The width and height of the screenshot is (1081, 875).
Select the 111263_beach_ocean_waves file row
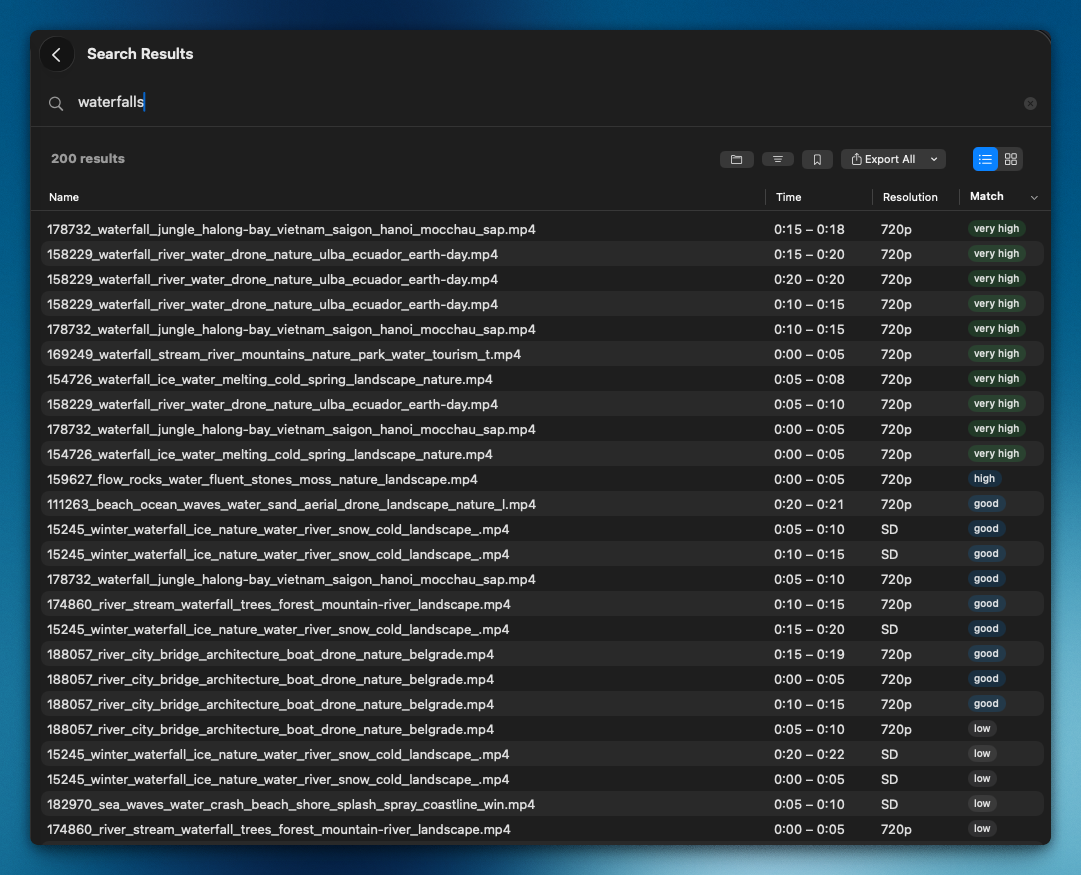coord(542,504)
